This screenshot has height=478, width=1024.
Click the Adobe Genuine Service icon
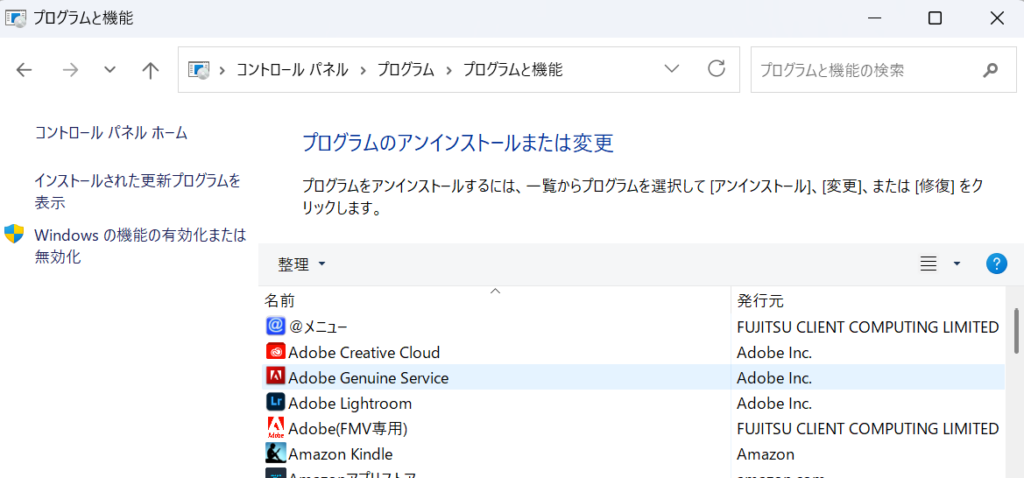pyautogui.click(x=276, y=377)
